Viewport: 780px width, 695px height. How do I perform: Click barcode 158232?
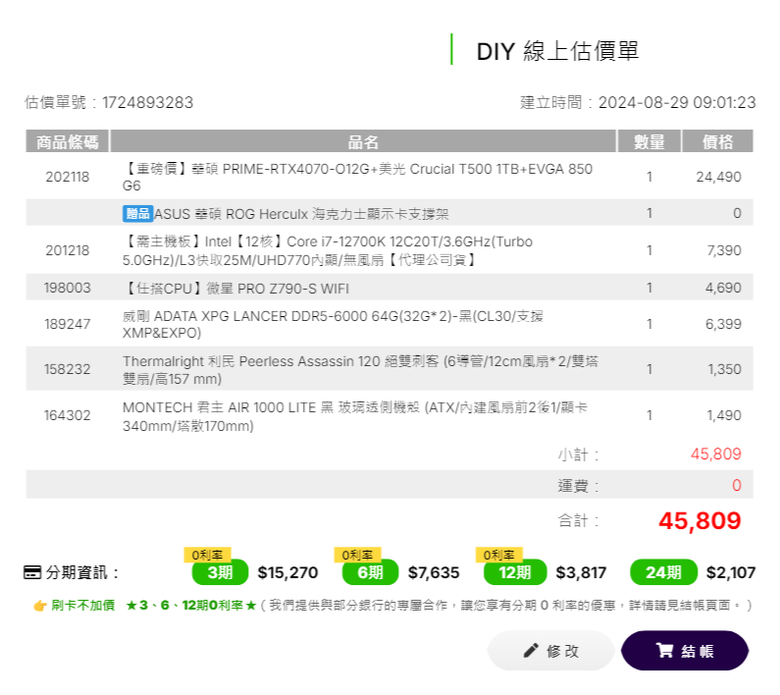pos(67,370)
